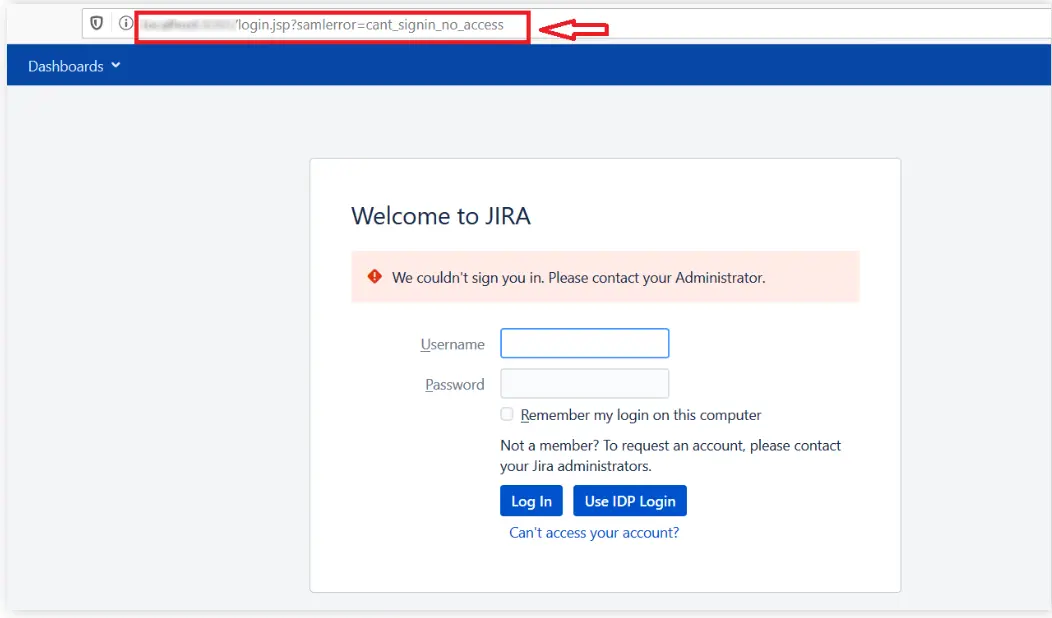Enable Remember my login checkbox

point(507,414)
